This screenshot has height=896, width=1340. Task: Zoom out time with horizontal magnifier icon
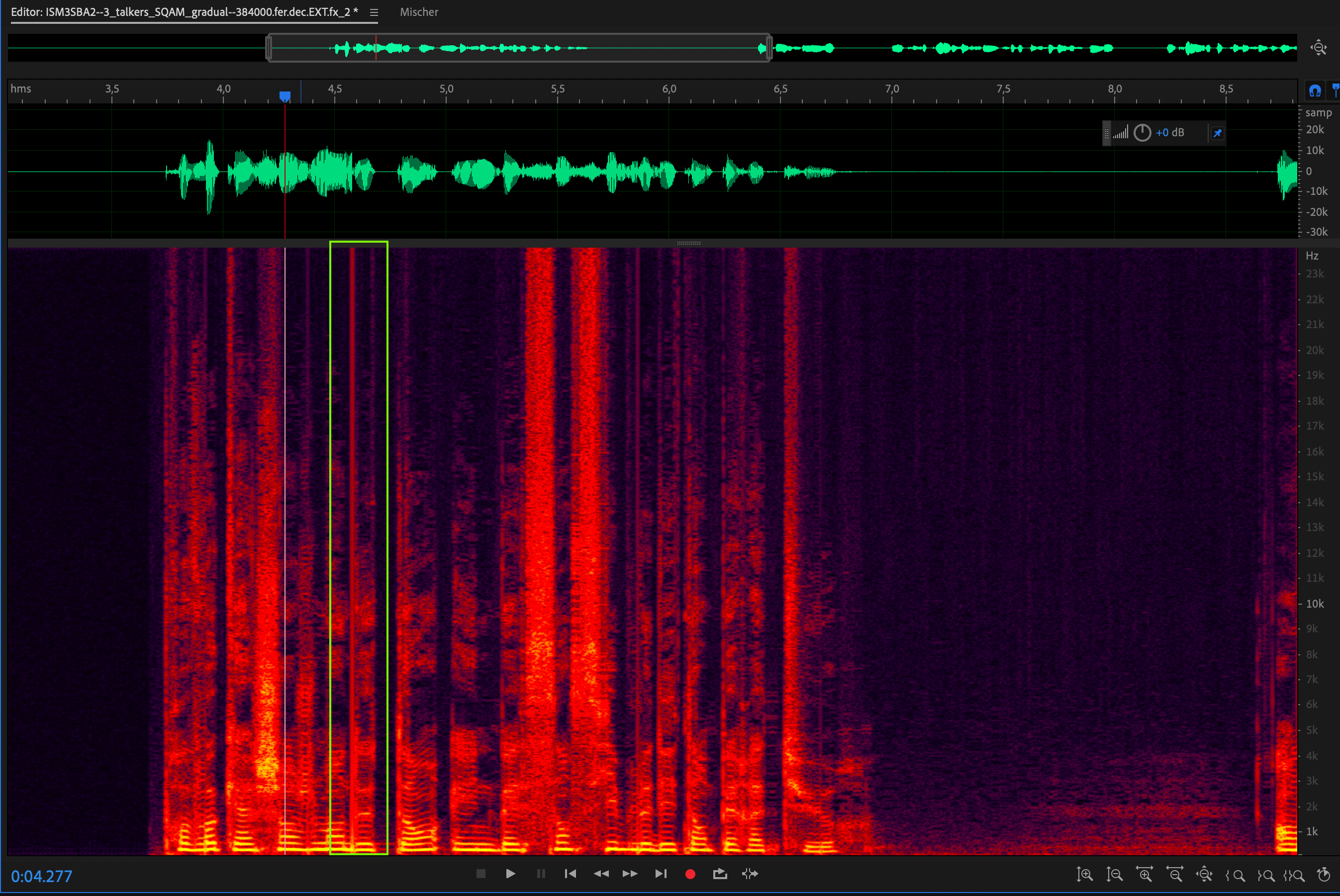pos(1174,874)
